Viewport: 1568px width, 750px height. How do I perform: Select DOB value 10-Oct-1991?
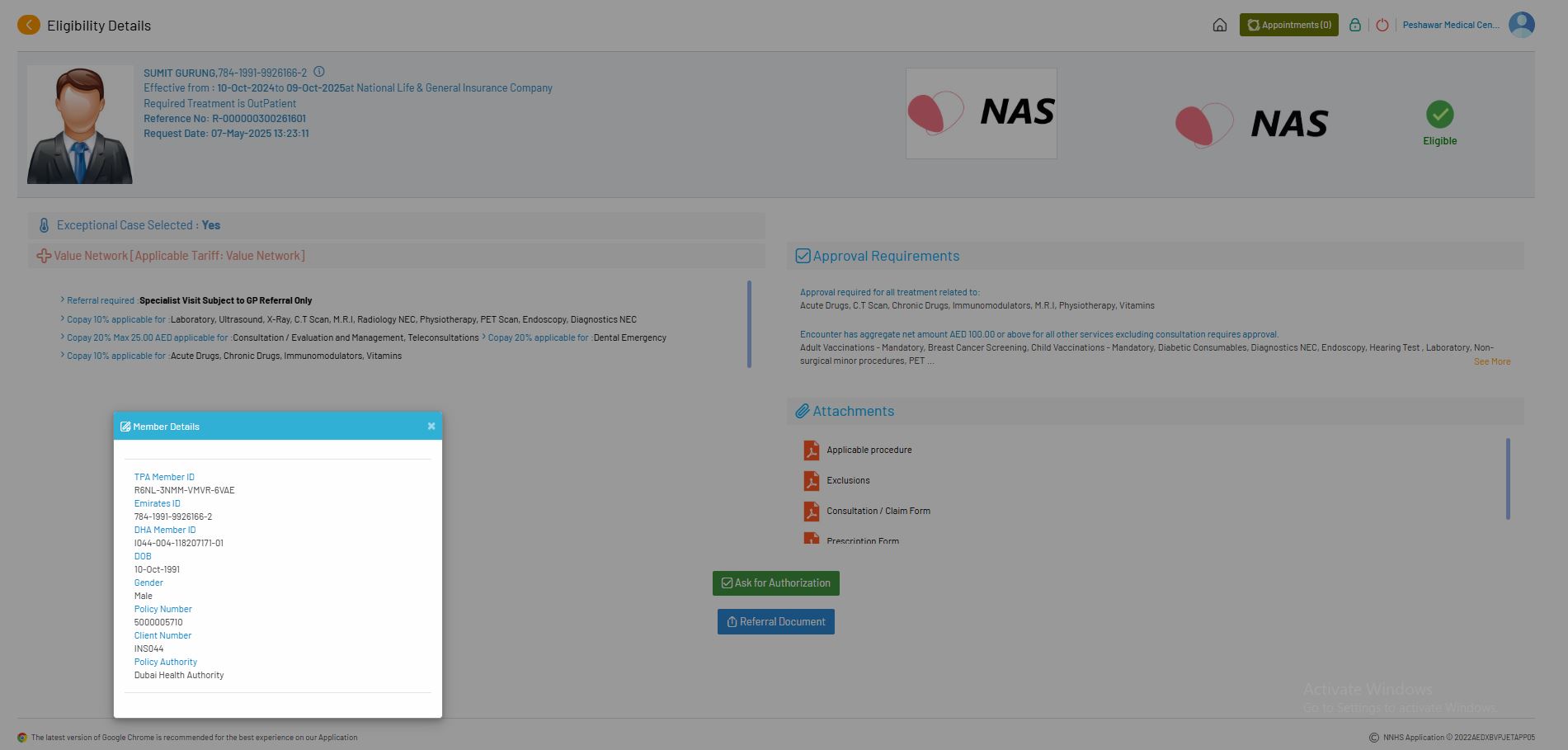[x=157, y=569]
